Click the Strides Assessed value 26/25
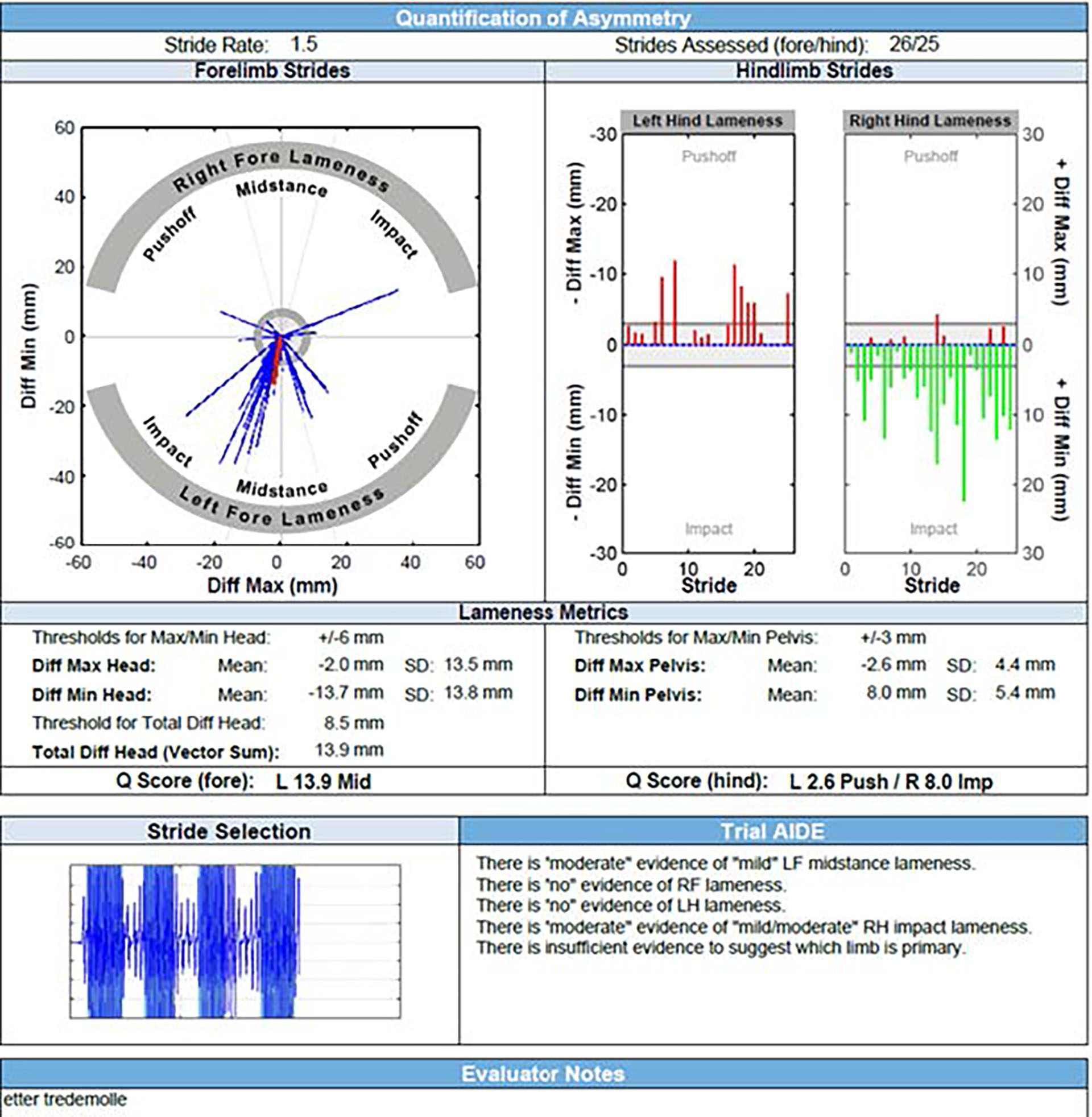The width and height of the screenshot is (1092, 1117). point(913,44)
